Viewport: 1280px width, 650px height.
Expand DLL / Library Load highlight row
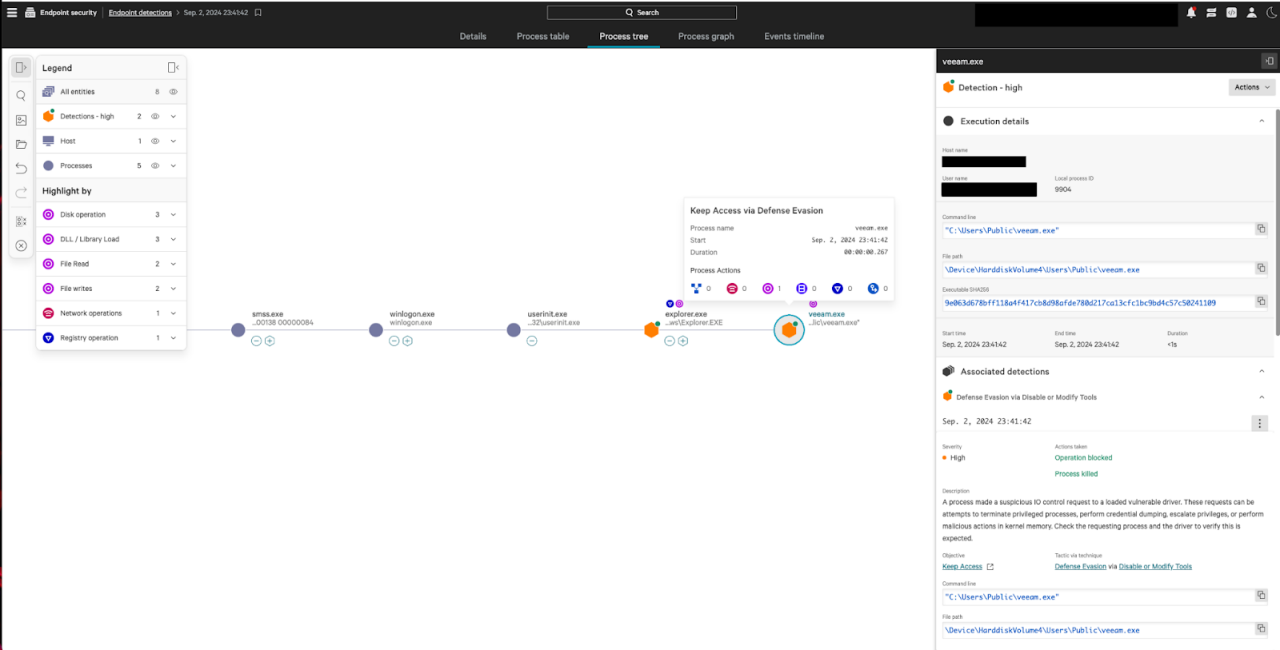[173, 239]
